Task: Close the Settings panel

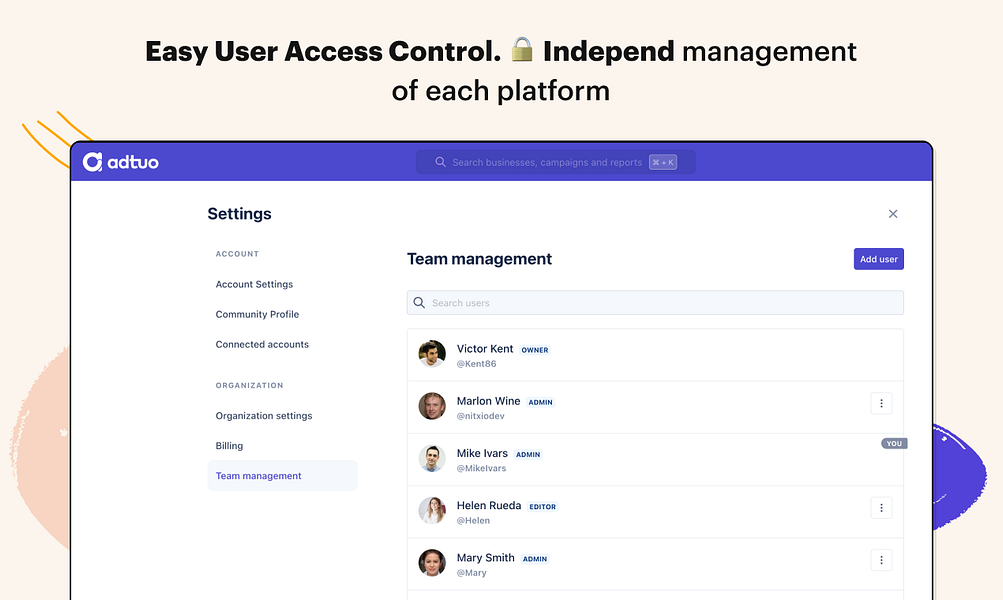Action: click(x=893, y=214)
